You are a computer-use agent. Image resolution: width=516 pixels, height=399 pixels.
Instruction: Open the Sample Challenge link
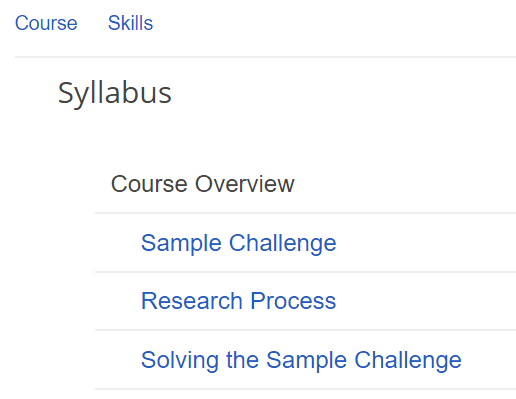(x=238, y=243)
